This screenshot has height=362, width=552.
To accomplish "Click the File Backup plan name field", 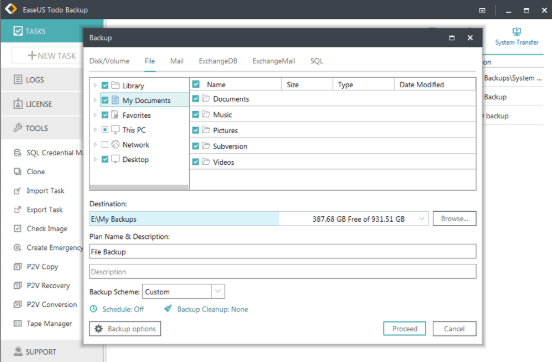I will 283,252.
